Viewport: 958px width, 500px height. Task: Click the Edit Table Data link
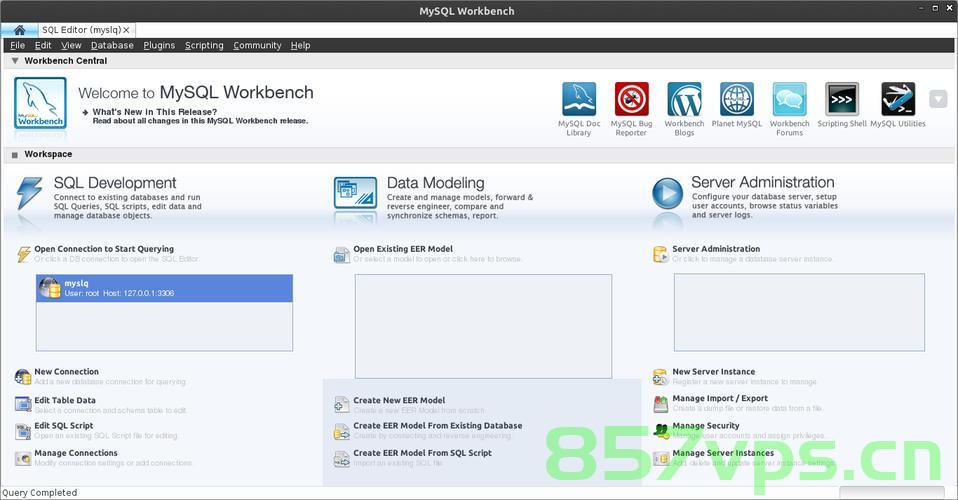tap(65, 400)
